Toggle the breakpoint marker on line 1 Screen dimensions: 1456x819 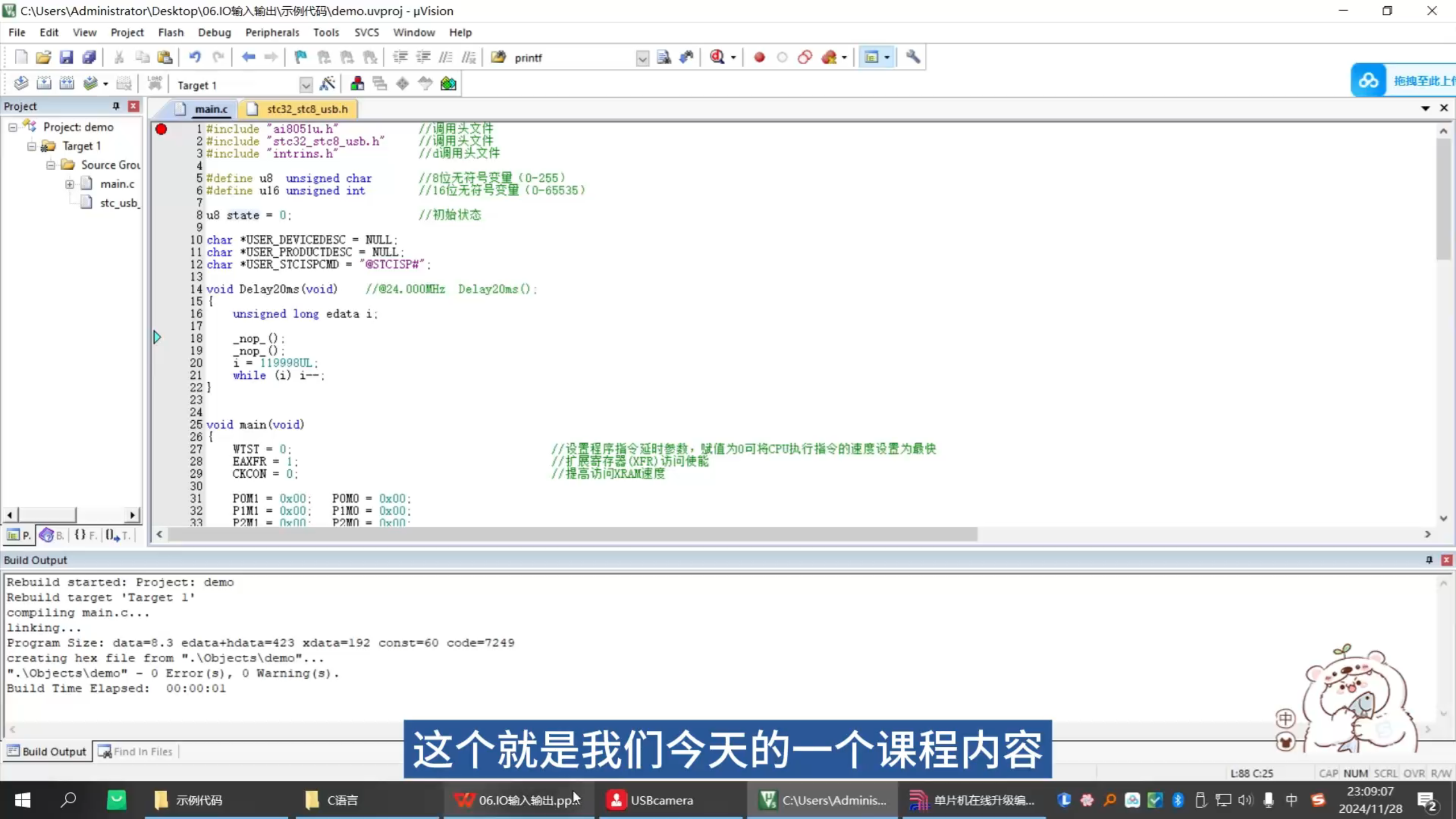tap(162, 129)
